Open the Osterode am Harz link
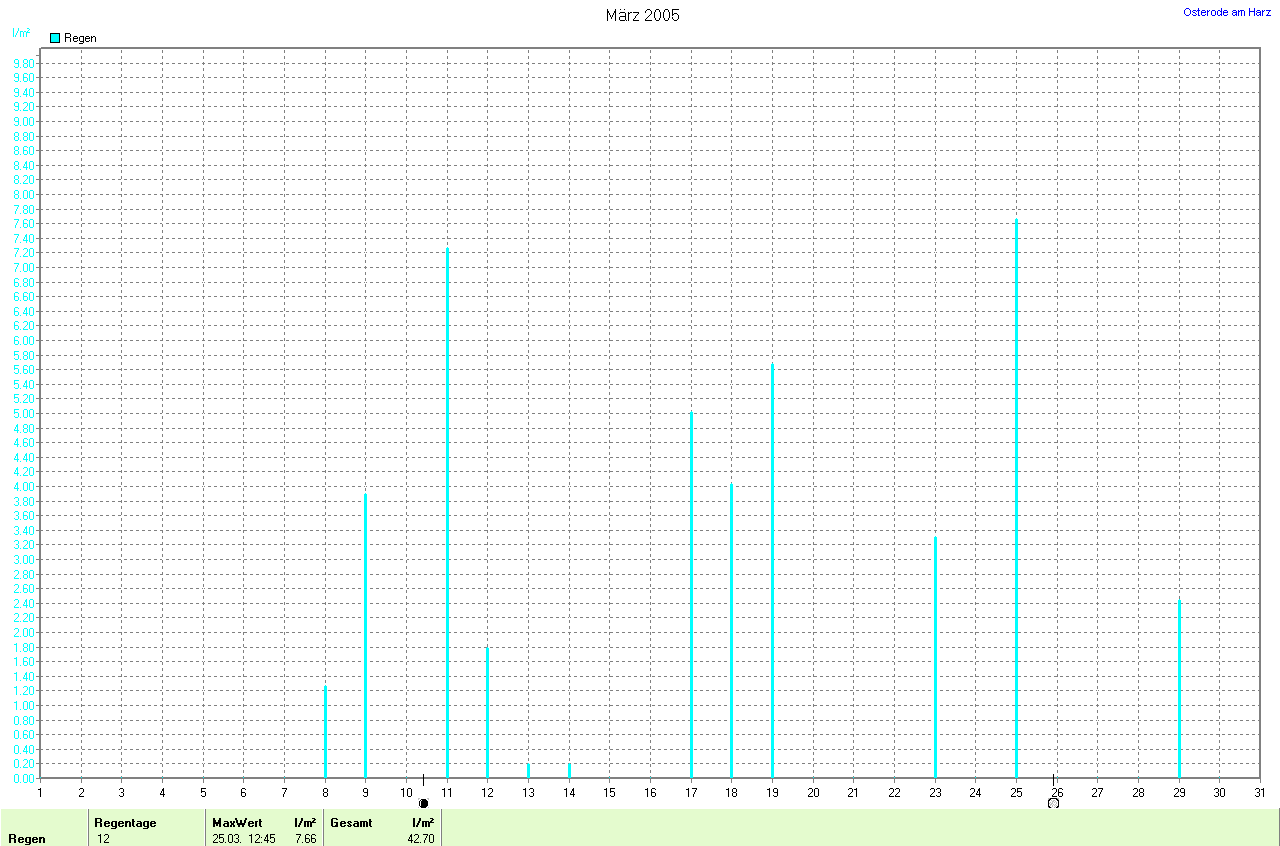The height and width of the screenshot is (846, 1280). tap(1227, 12)
